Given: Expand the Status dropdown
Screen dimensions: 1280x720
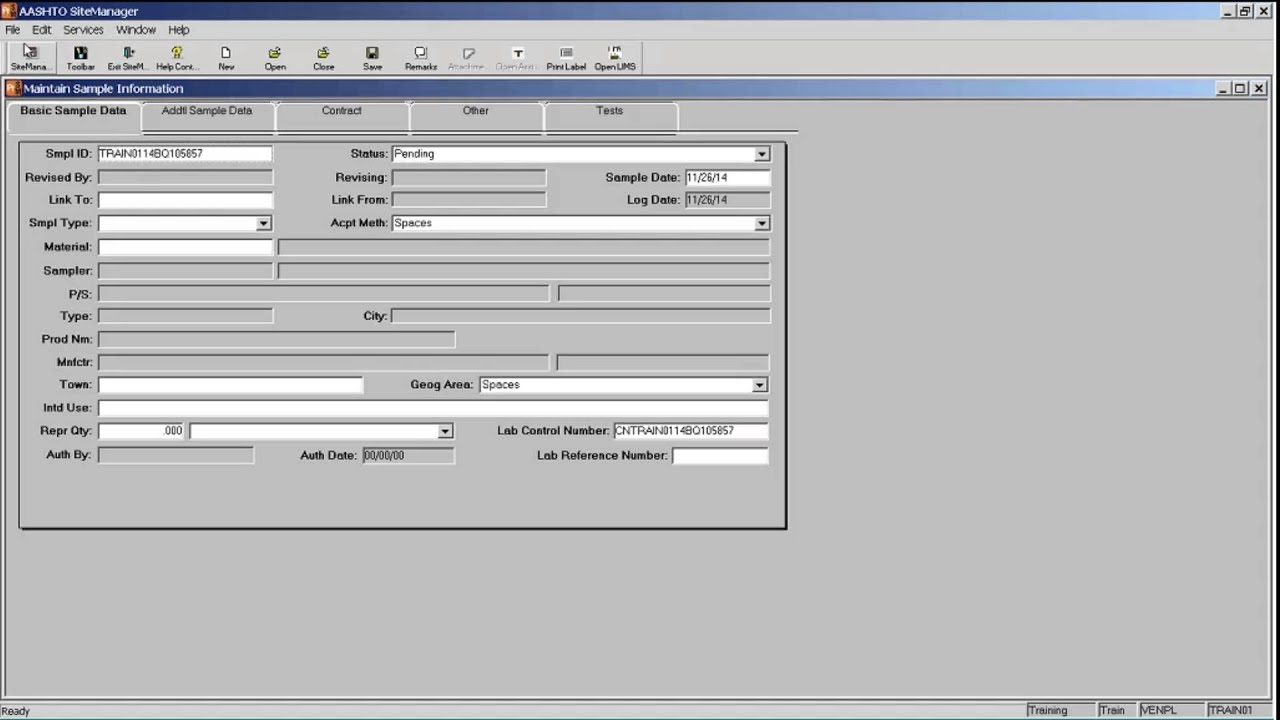Looking at the screenshot, I should [x=762, y=154].
